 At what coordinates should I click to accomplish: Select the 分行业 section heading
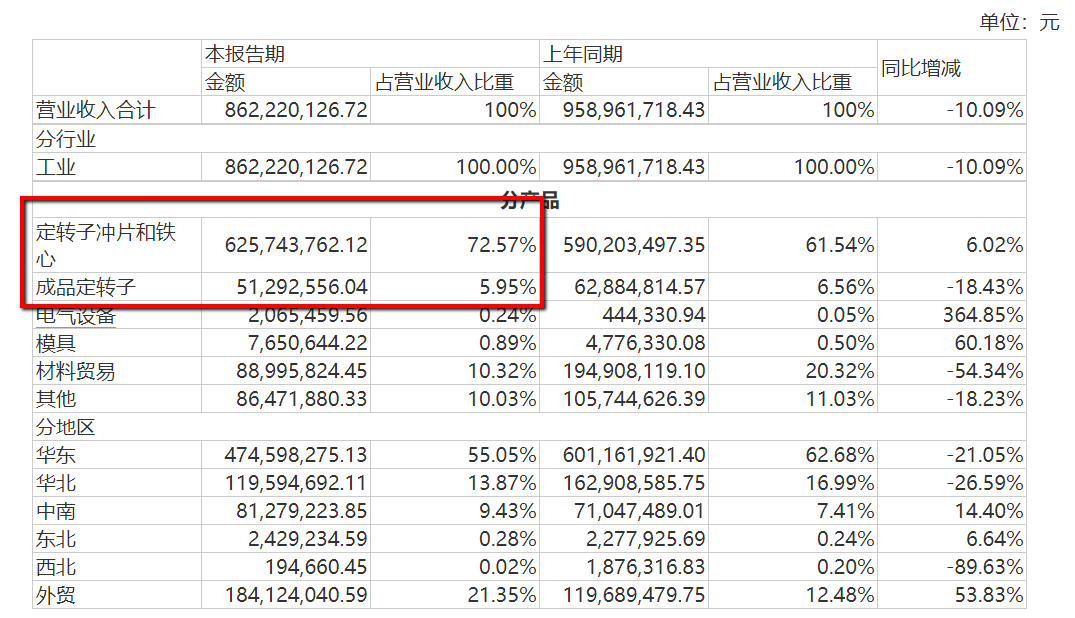coord(66,139)
